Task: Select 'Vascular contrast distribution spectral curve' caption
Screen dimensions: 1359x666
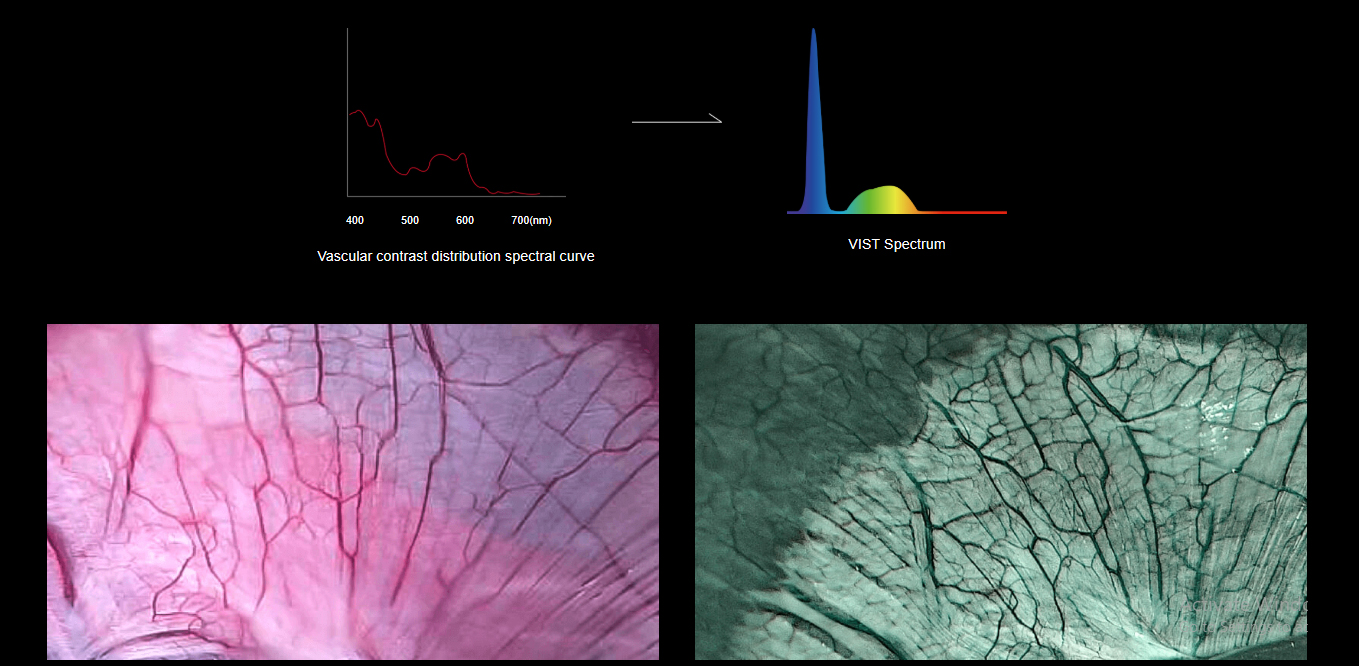Action: [455, 256]
